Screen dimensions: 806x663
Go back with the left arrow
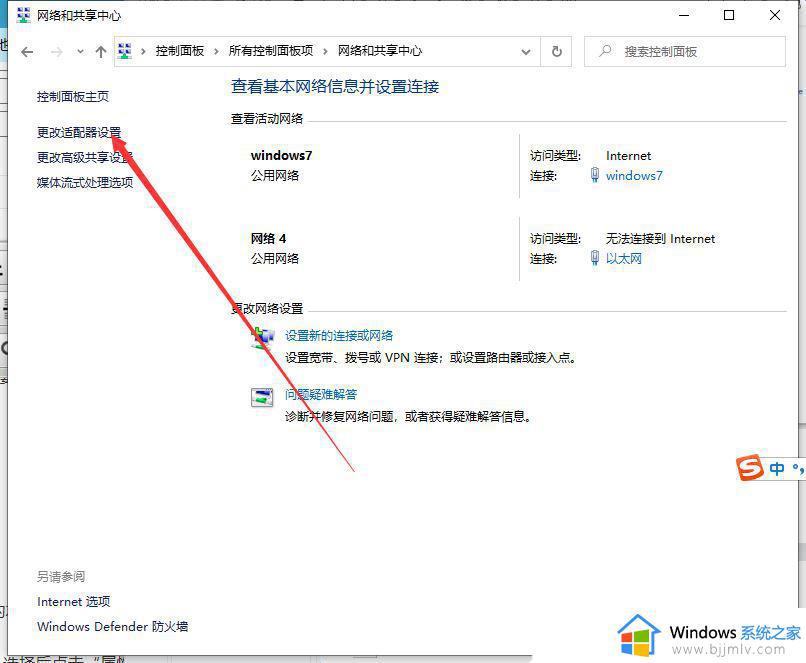27,51
